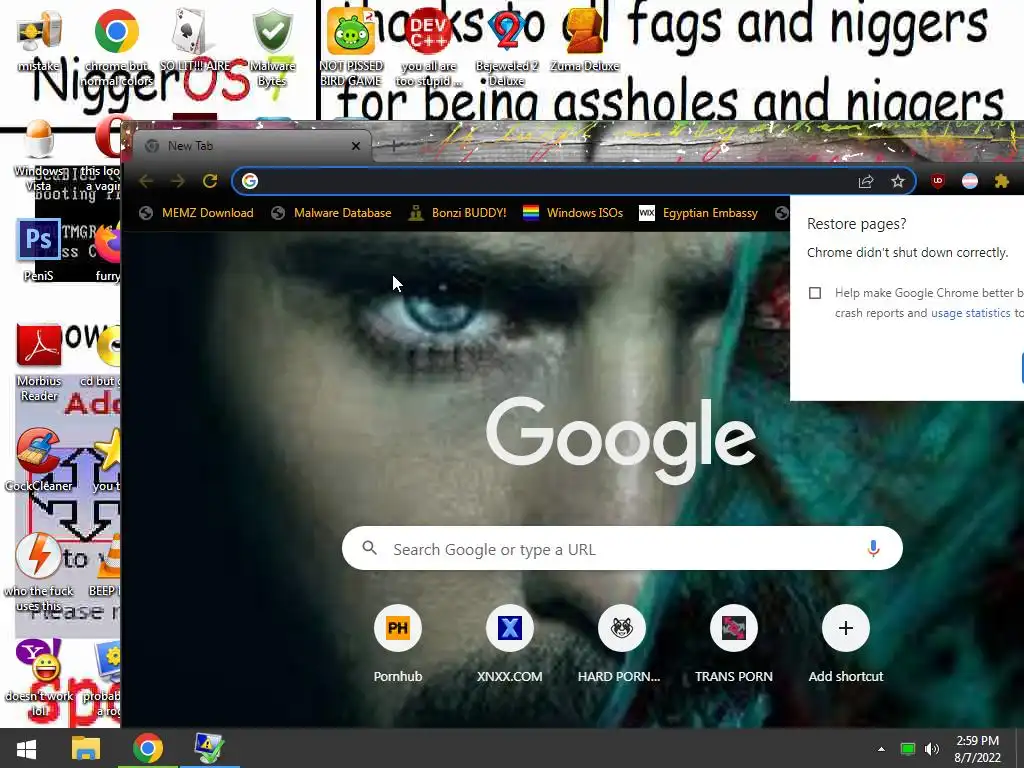Open the Windows Start menu
This screenshot has height=768, width=1024.
(26, 748)
